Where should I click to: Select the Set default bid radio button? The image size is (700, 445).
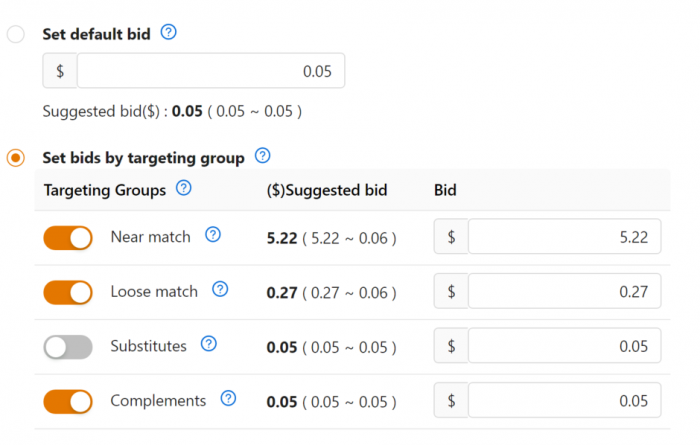coord(16,34)
